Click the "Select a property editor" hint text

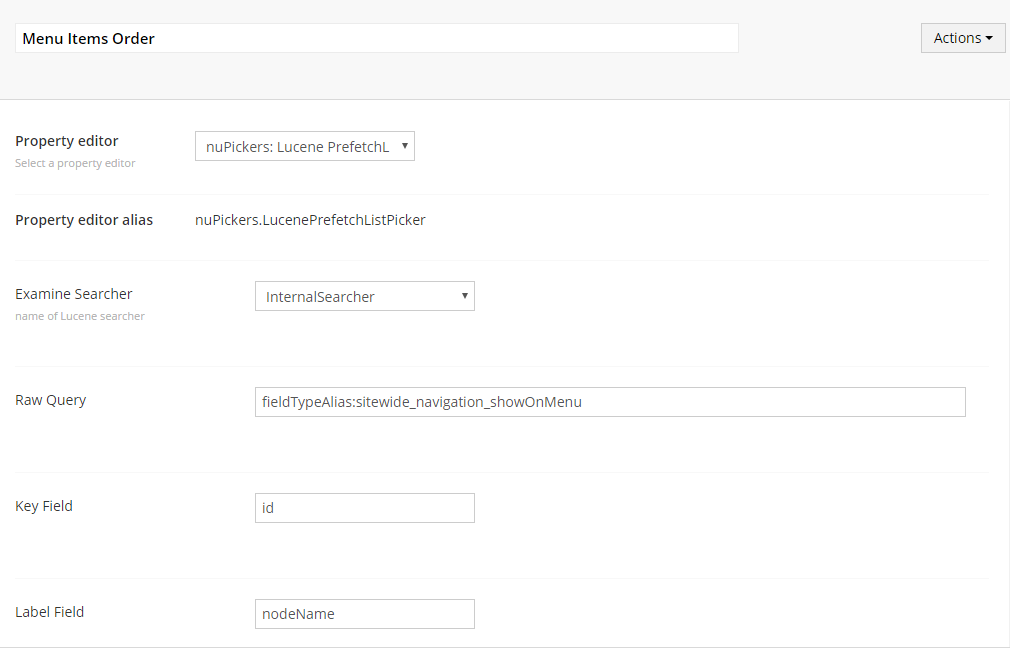coord(75,163)
